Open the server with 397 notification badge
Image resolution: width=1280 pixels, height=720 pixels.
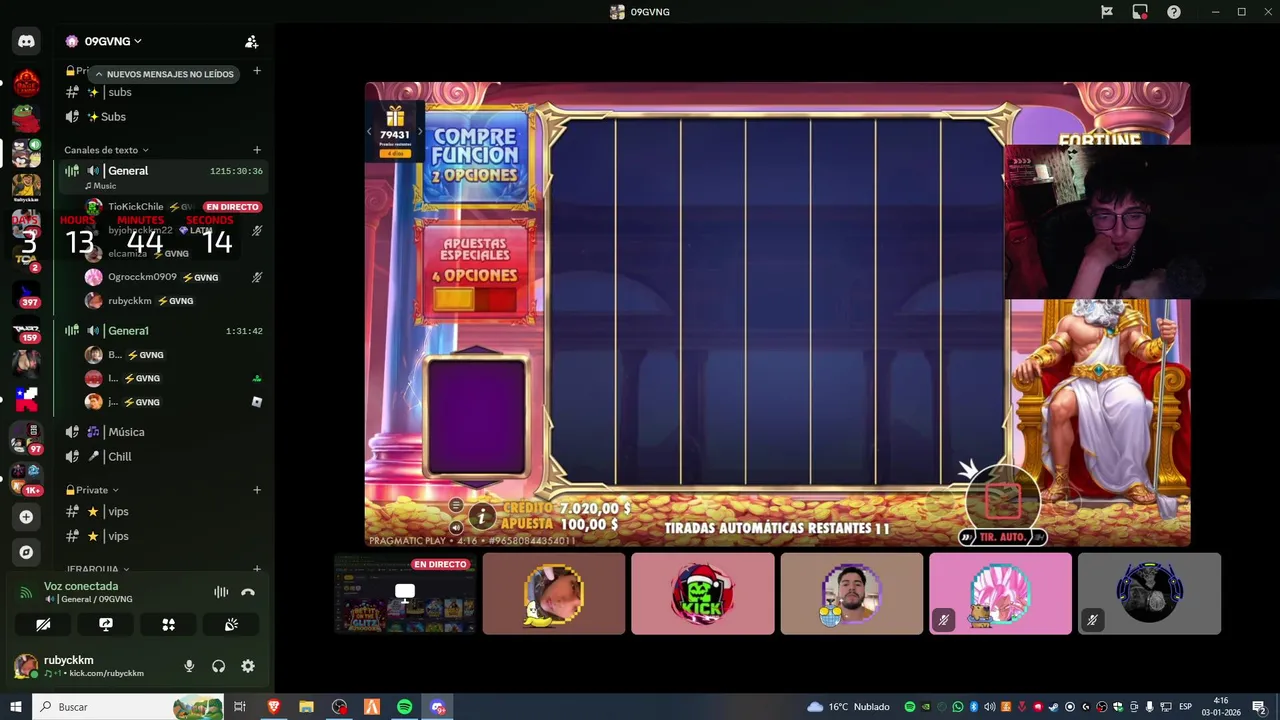26,296
